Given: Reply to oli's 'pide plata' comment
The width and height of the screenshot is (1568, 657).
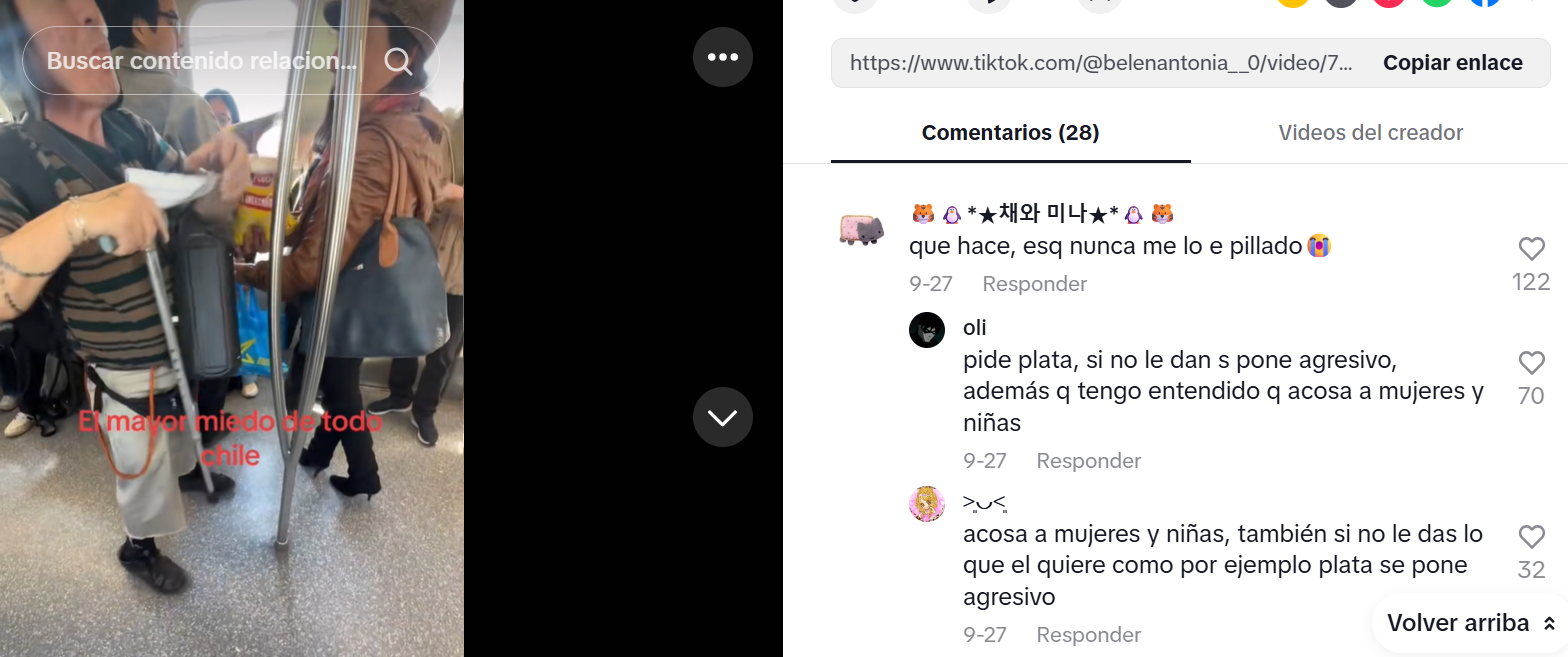Looking at the screenshot, I should tap(1088, 461).
